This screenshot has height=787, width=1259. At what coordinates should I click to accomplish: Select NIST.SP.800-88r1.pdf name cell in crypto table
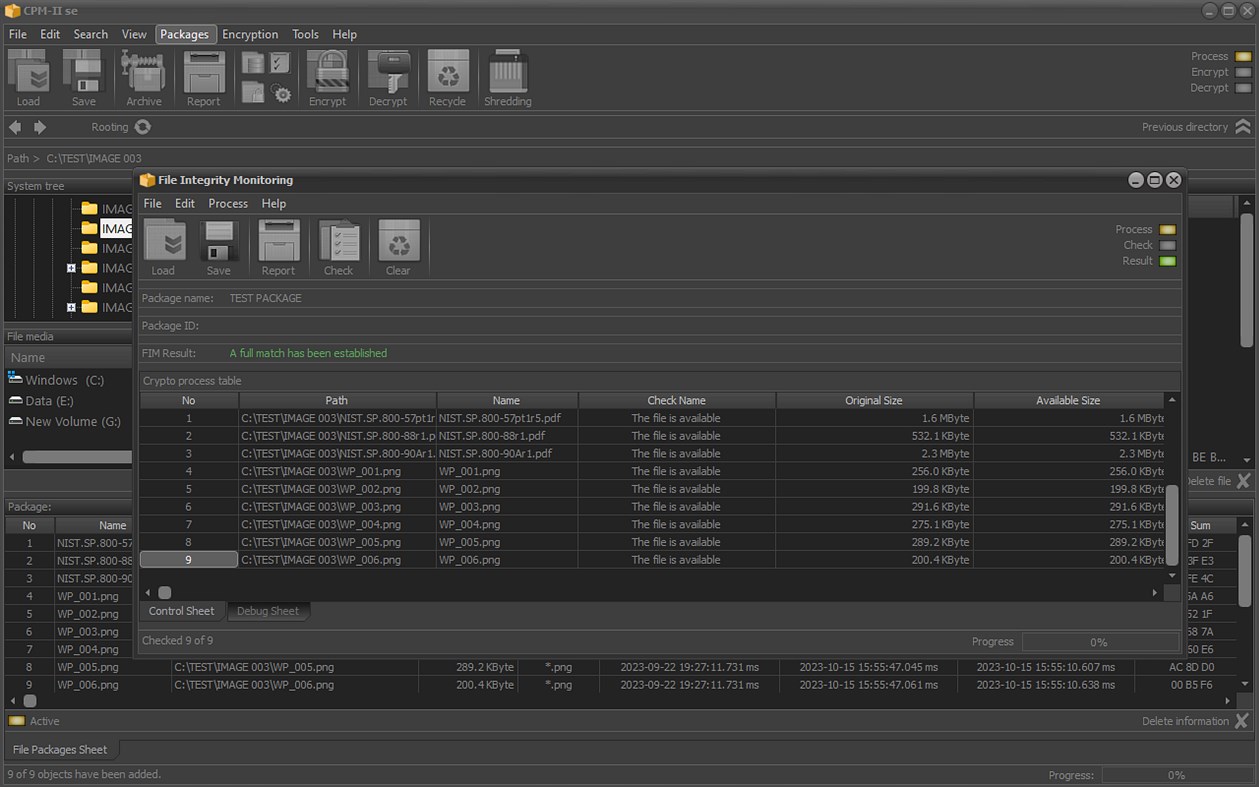click(x=507, y=436)
